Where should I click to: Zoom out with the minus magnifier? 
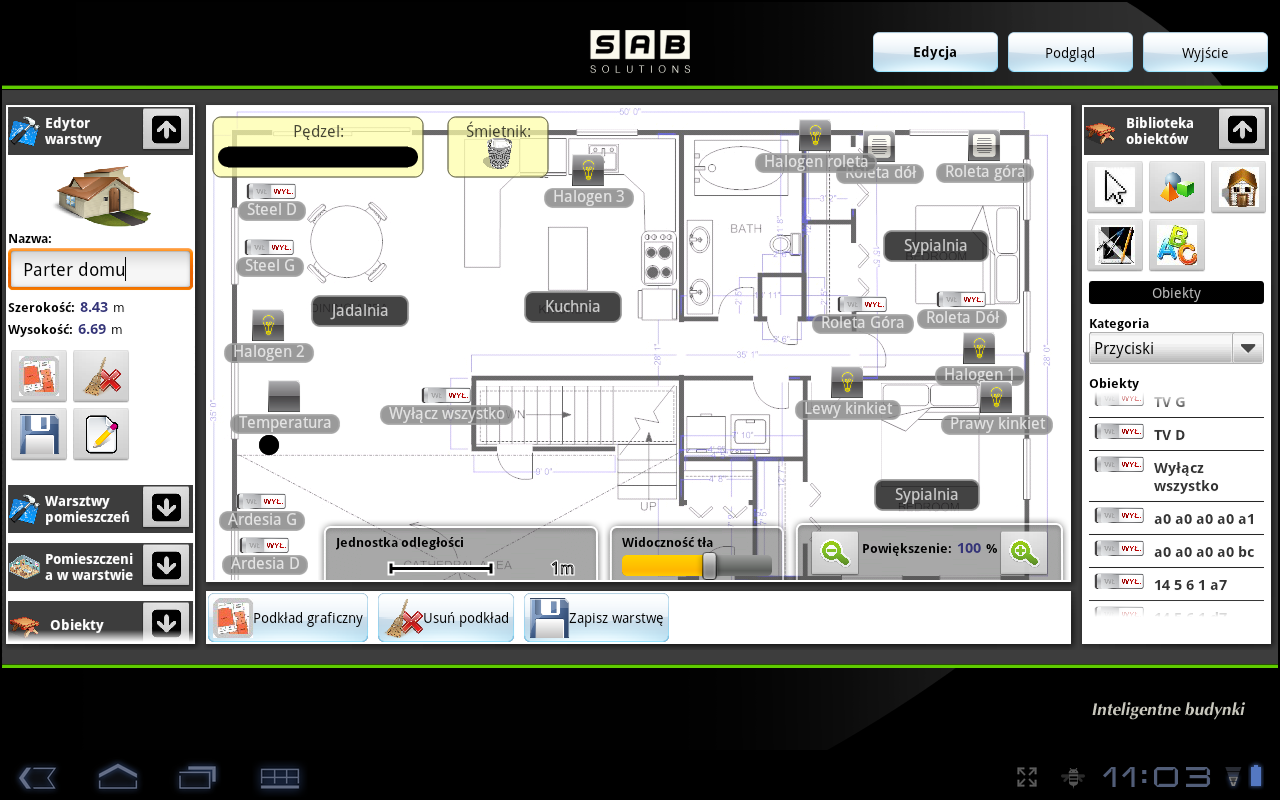tap(835, 552)
